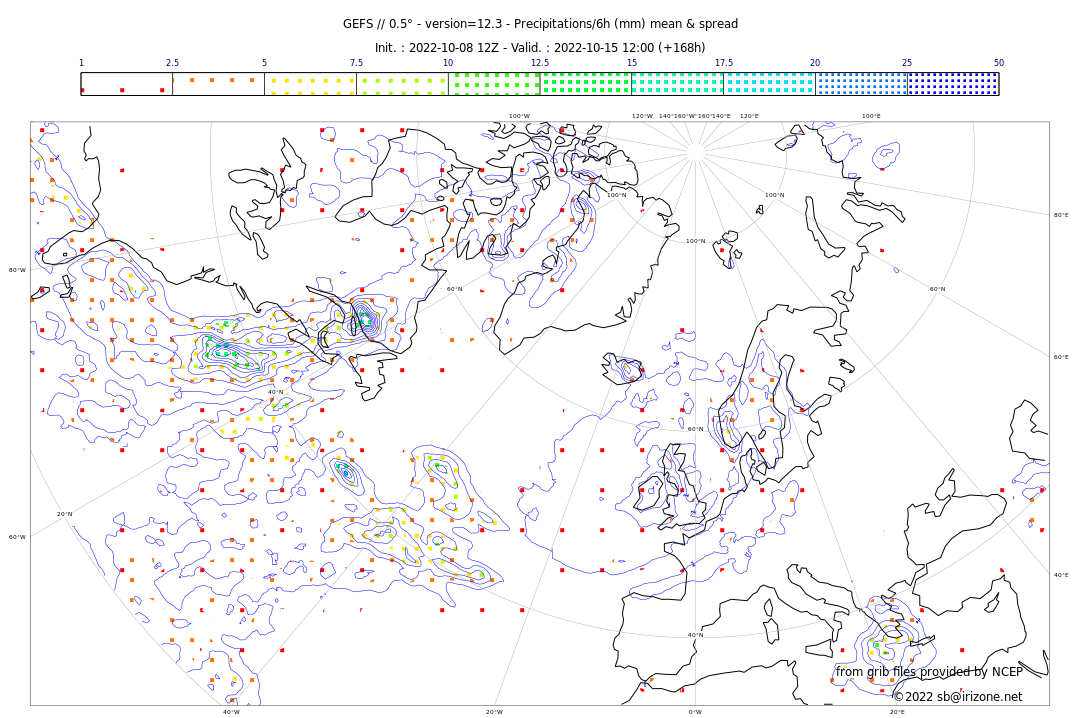Screen dimensions: 1080x718
Task: Click the "100°E" longitude label
Action: click(x=871, y=116)
